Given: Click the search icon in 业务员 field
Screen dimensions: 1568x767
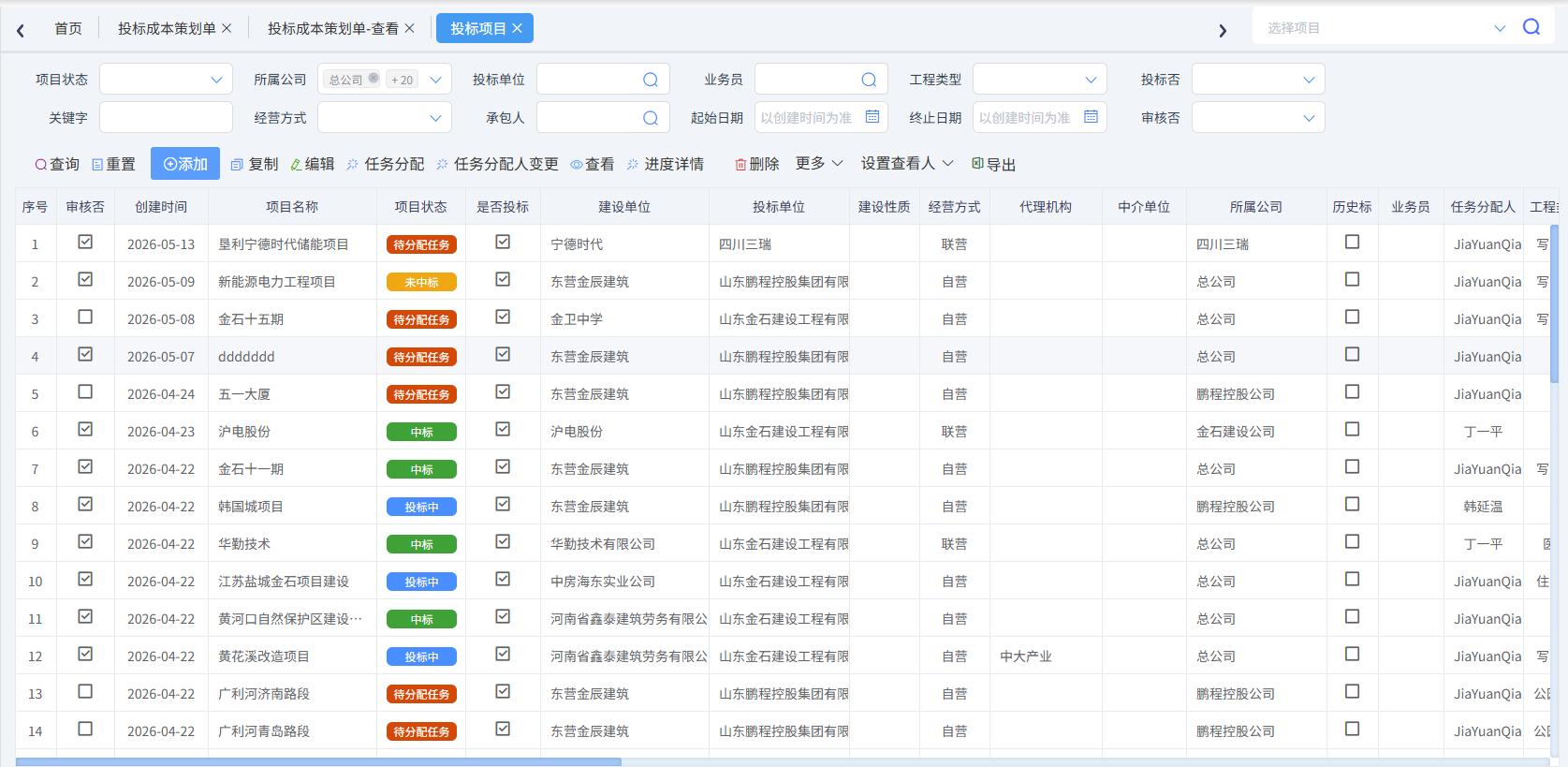Looking at the screenshot, I should coord(869,80).
